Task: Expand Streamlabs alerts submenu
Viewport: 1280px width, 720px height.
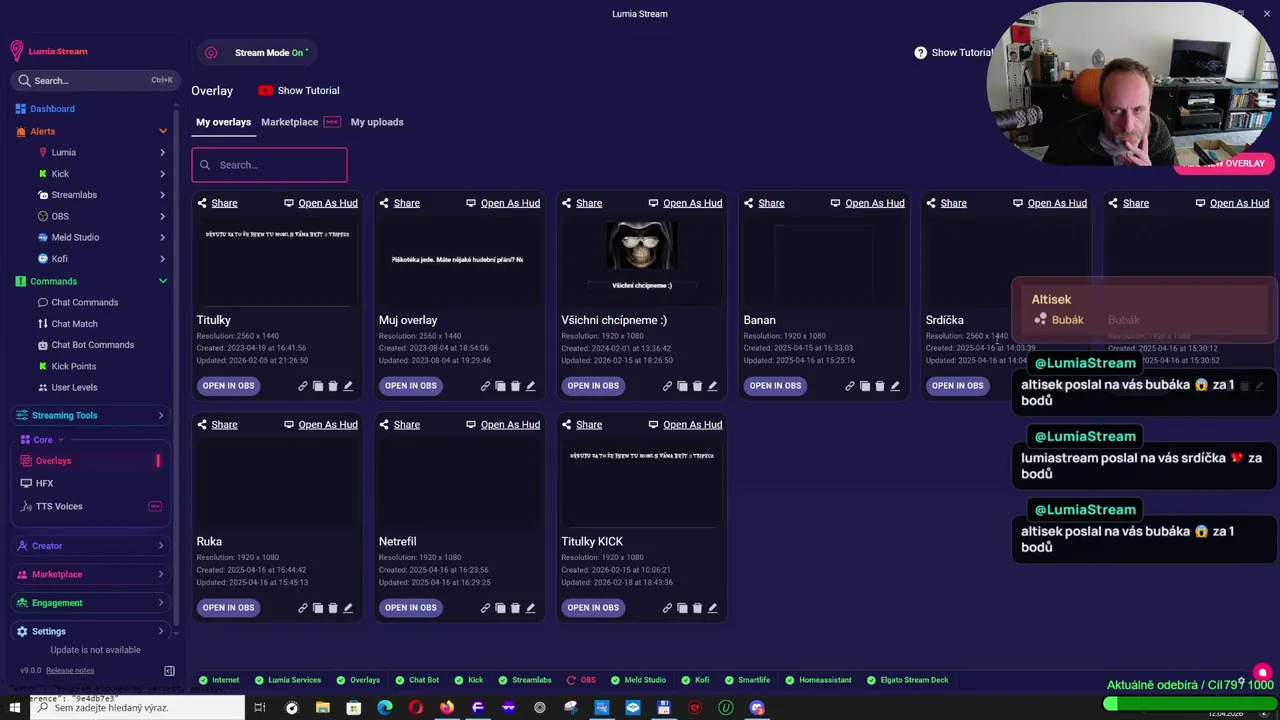Action: (162, 195)
